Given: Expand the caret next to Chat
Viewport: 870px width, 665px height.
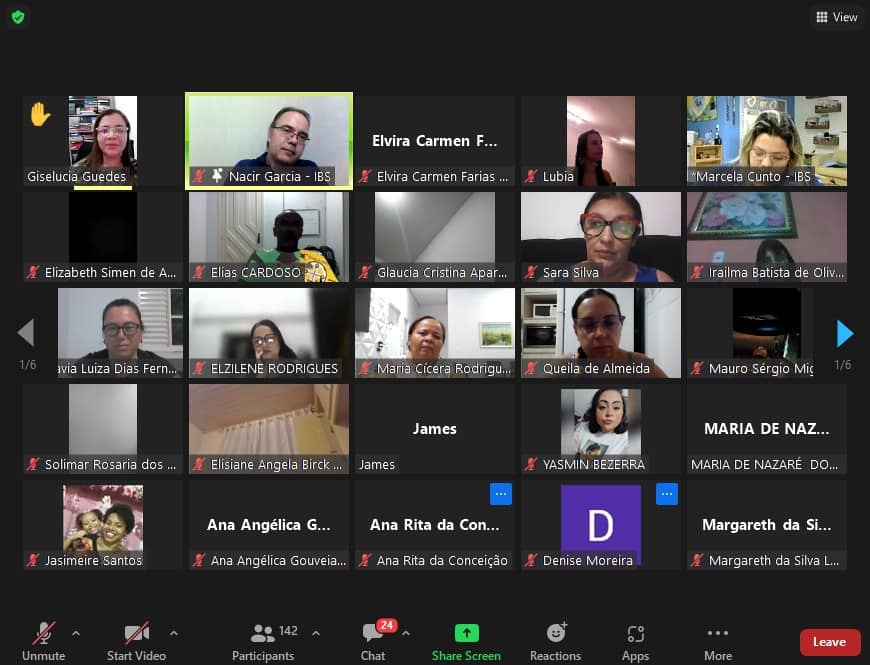Looking at the screenshot, I should click(405, 633).
